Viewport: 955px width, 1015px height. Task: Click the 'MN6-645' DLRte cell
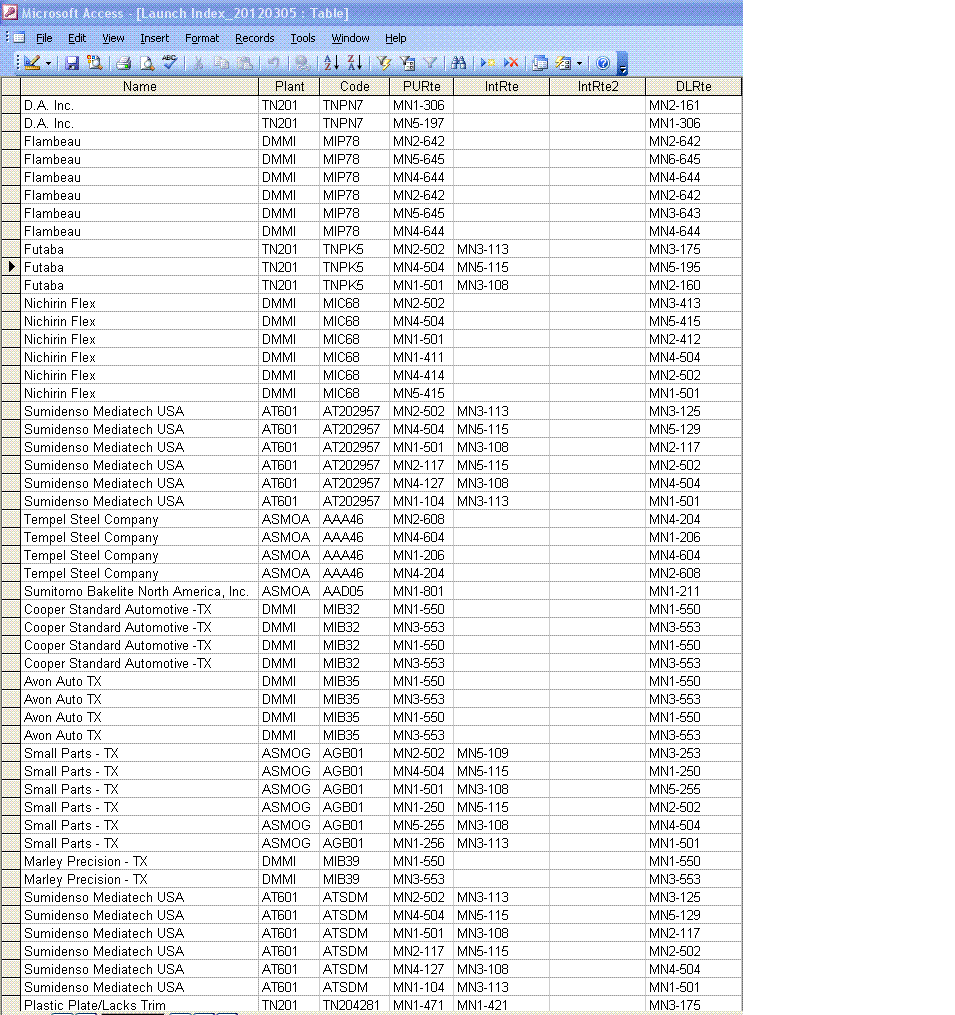693,159
